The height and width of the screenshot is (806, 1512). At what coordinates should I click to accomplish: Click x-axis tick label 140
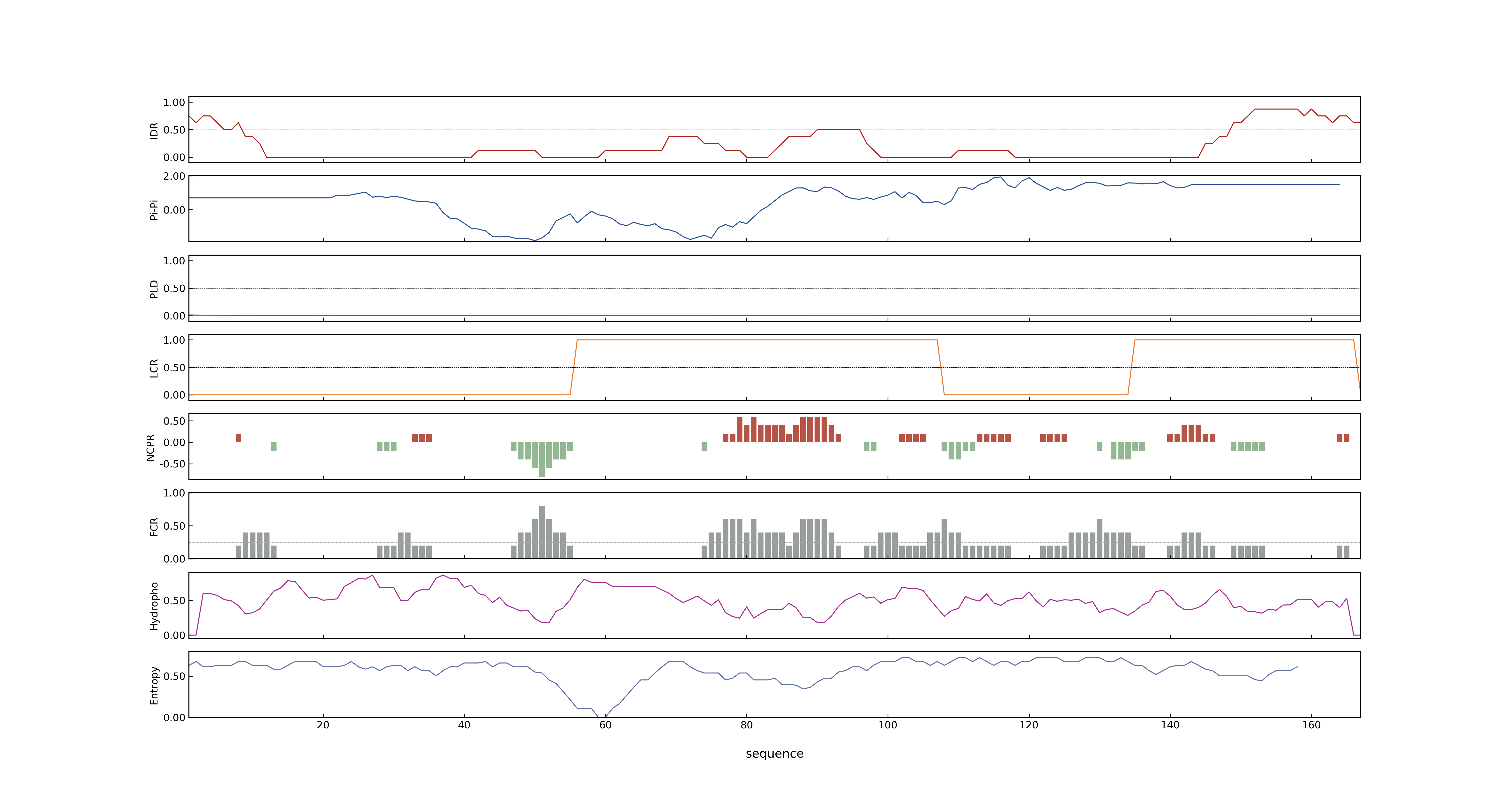1170,725
